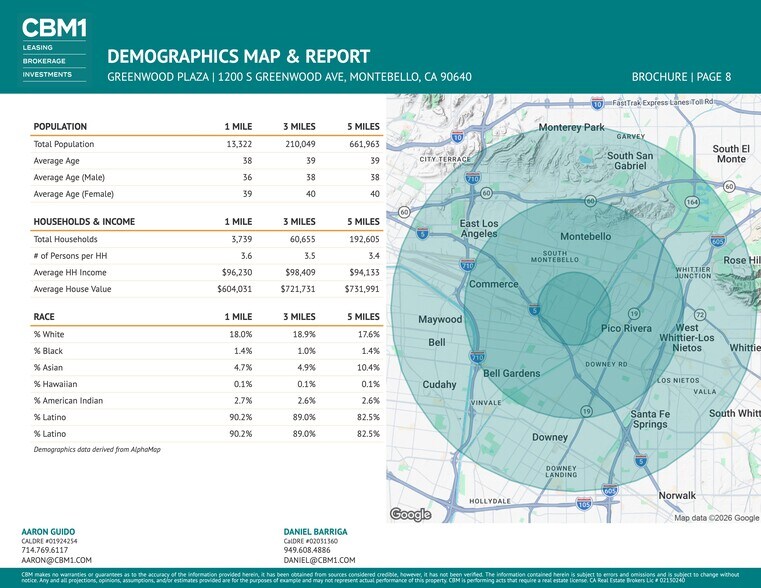Click the Interstate 710 shield near City Terrace
Screen dimensions: 761x588
tap(473, 178)
